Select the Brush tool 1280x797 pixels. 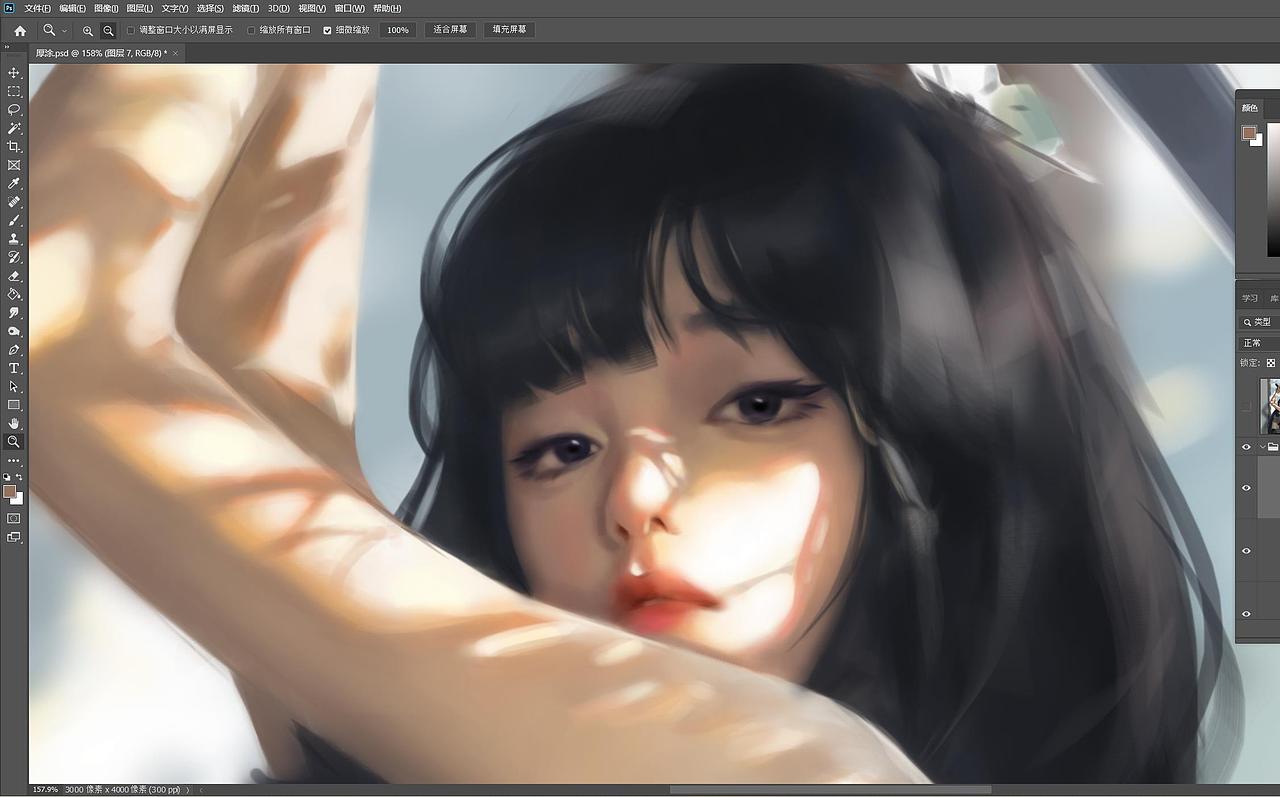pos(14,220)
